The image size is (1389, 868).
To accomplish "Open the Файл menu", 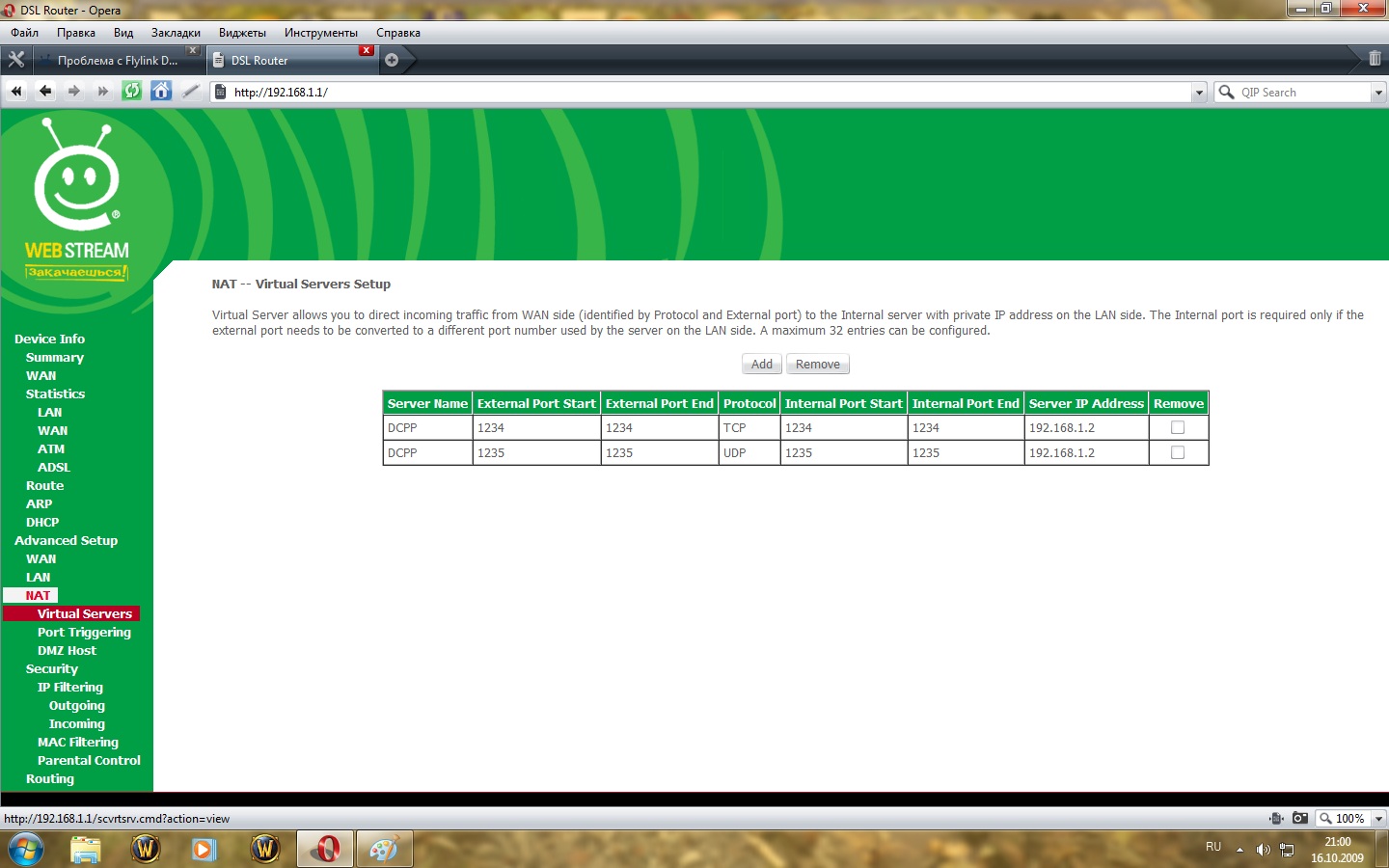I will (25, 33).
